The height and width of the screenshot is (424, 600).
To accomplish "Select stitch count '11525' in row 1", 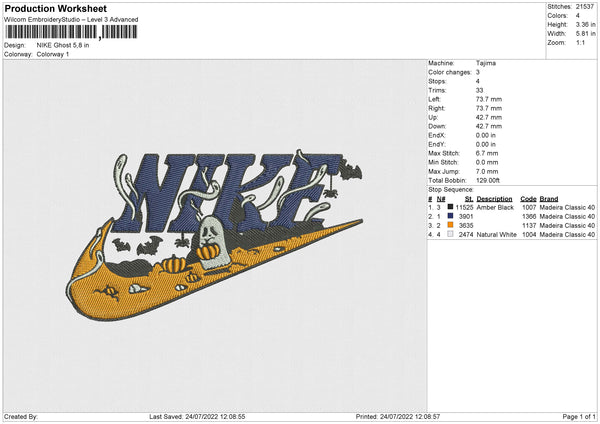I will (465, 207).
